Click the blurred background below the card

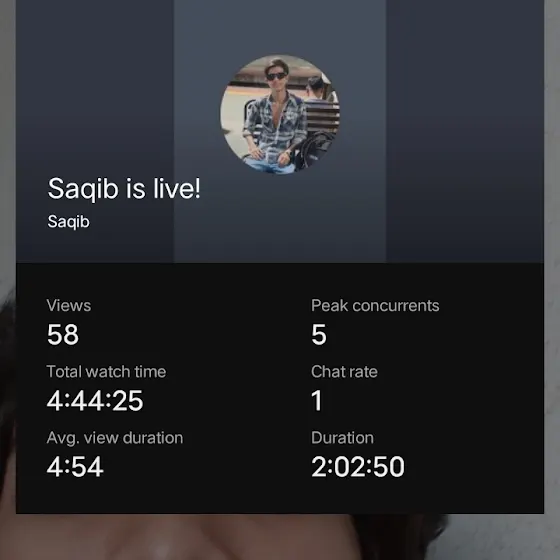tap(280, 537)
